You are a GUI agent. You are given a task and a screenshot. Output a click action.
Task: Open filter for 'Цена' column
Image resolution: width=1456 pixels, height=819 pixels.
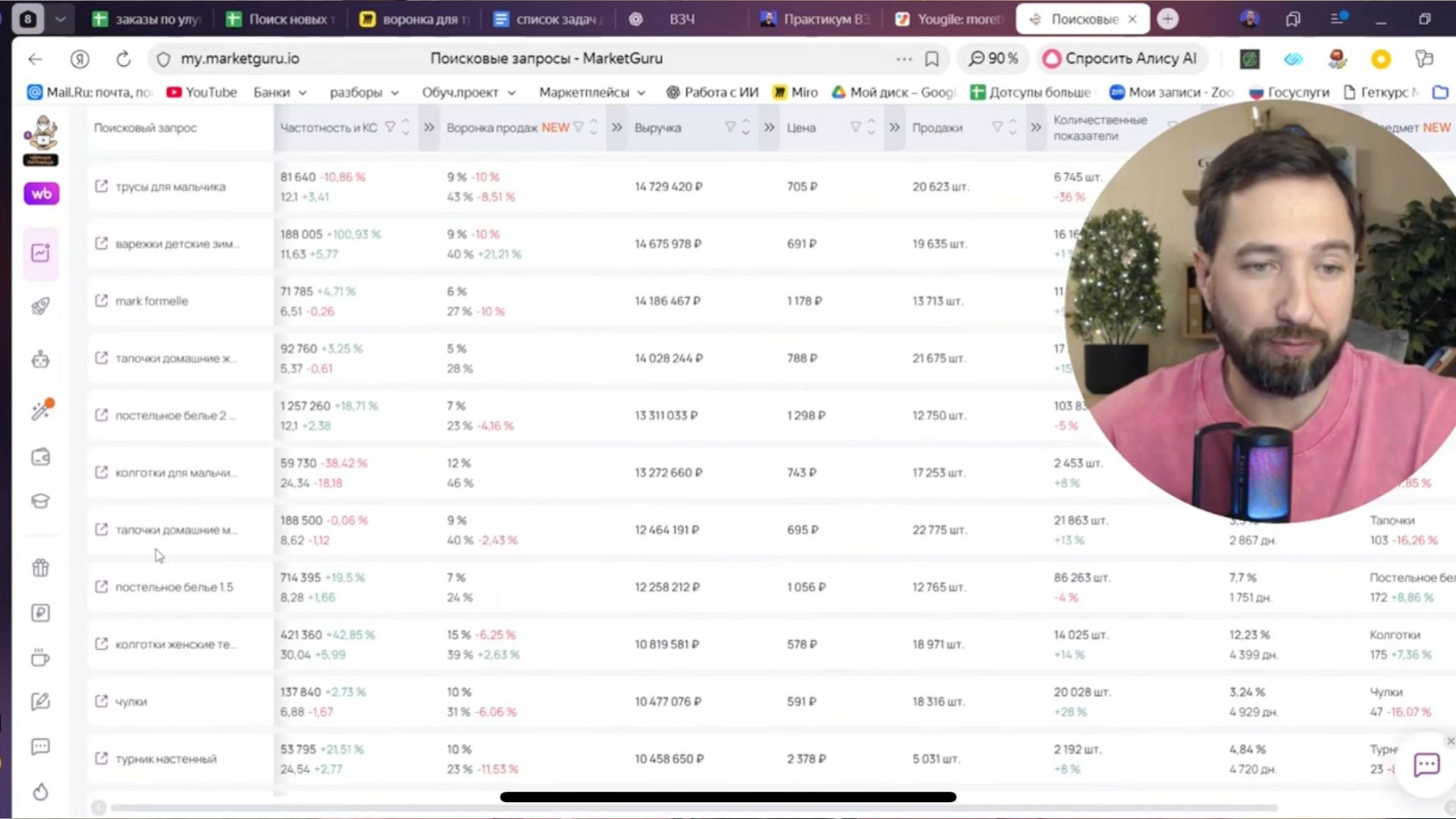click(855, 127)
